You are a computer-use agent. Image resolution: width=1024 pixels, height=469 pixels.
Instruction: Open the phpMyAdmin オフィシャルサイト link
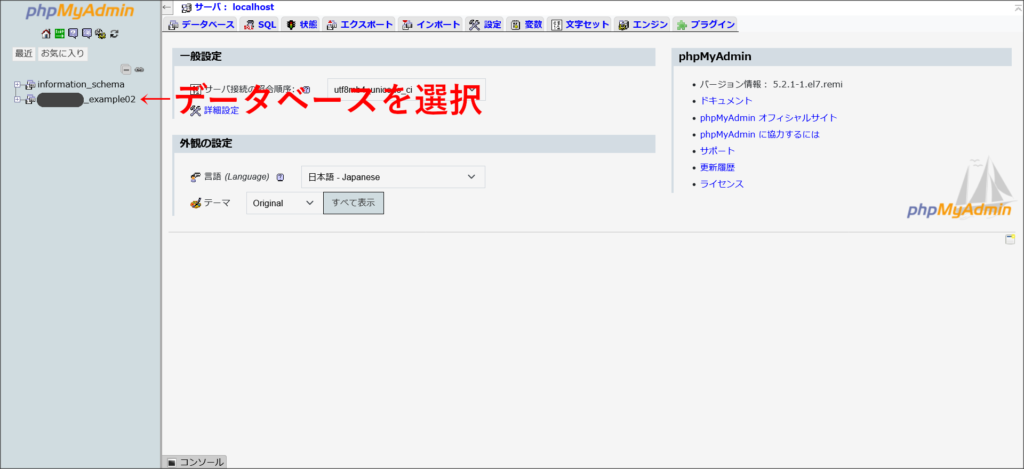pos(769,118)
